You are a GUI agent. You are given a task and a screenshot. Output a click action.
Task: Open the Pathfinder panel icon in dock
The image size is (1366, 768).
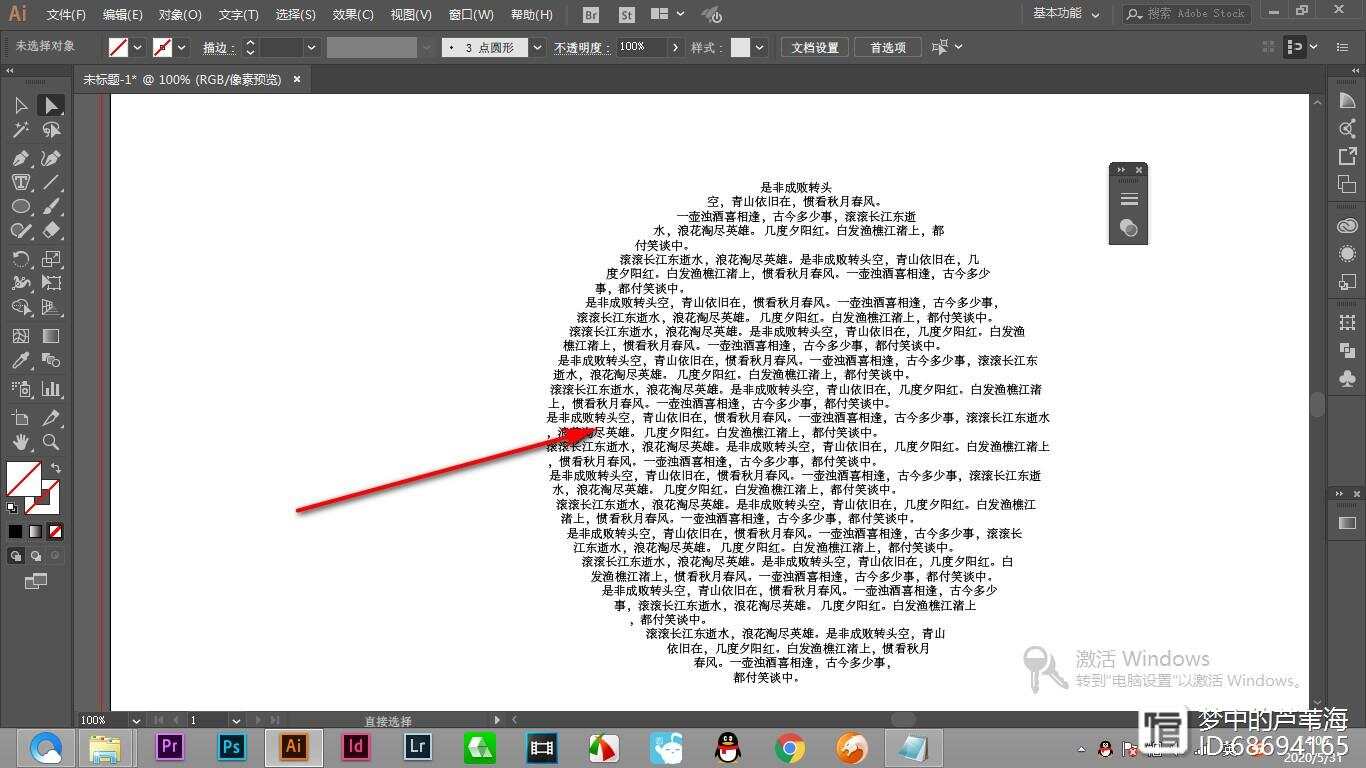click(1347, 350)
